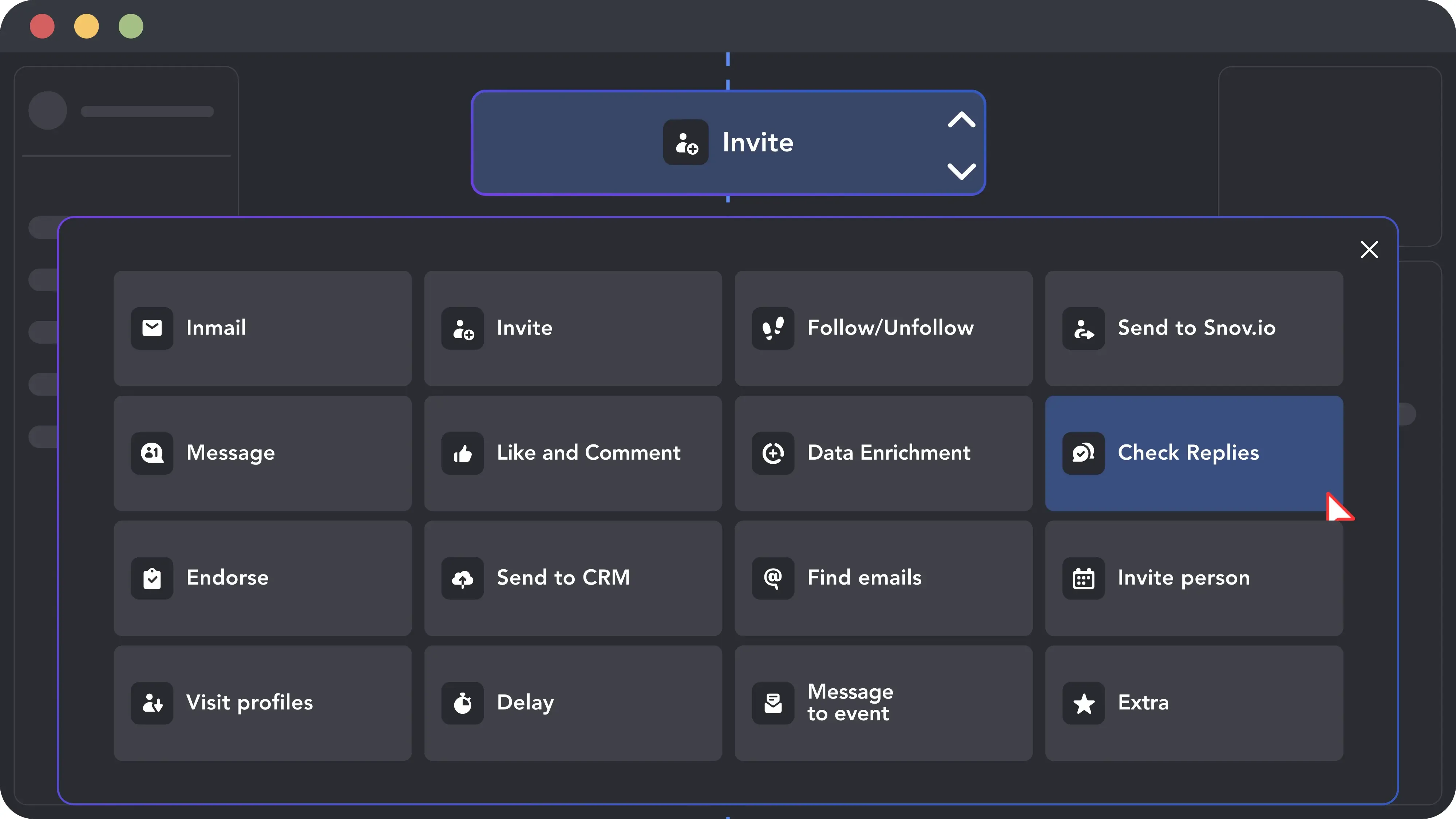
Task: Choose the Message to event option
Action: pos(883,703)
